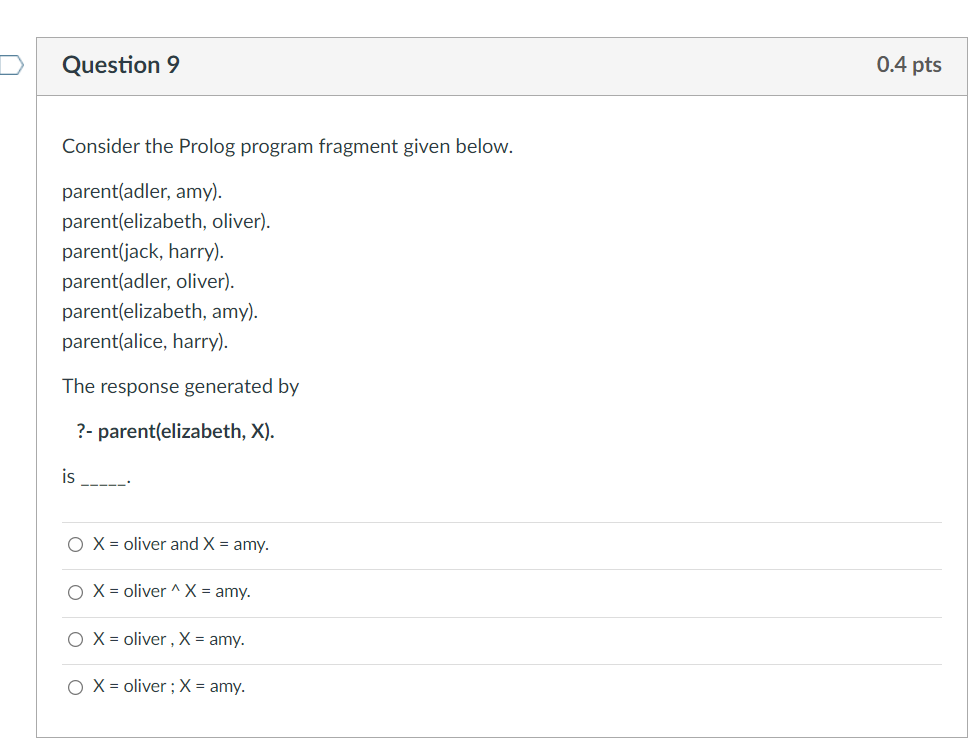The image size is (975, 748).
Task: Click the '0.4 pts' score label
Action: pyautogui.click(x=908, y=65)
